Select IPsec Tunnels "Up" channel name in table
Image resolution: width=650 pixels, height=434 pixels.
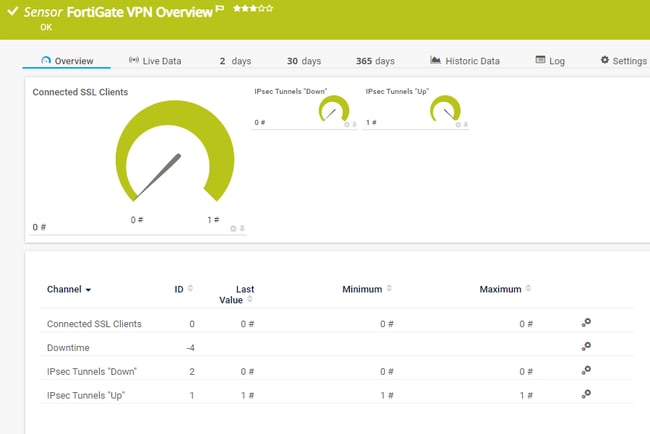point(86,395)
